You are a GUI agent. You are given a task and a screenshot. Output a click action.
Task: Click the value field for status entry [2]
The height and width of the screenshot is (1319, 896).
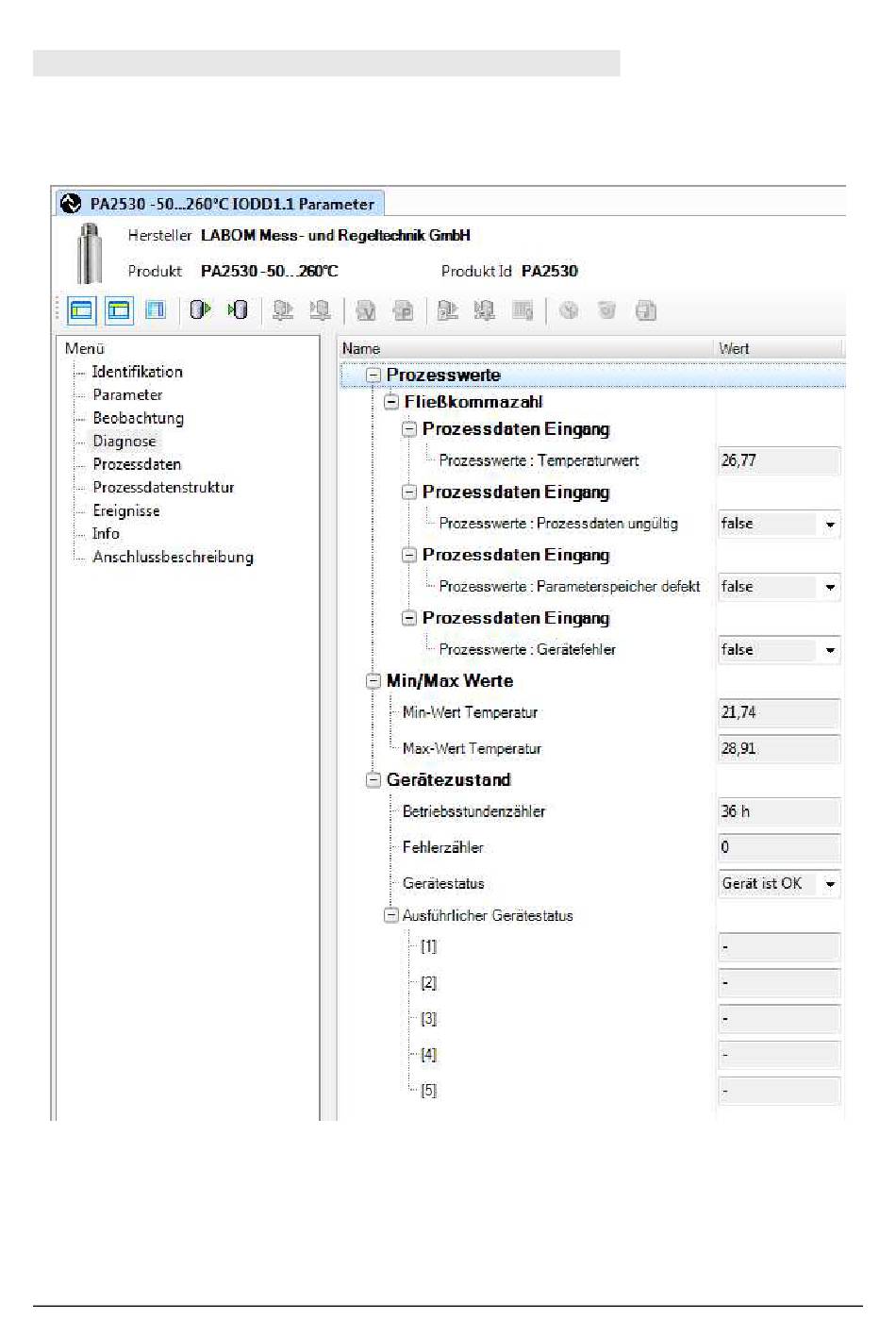coord(779,982)
